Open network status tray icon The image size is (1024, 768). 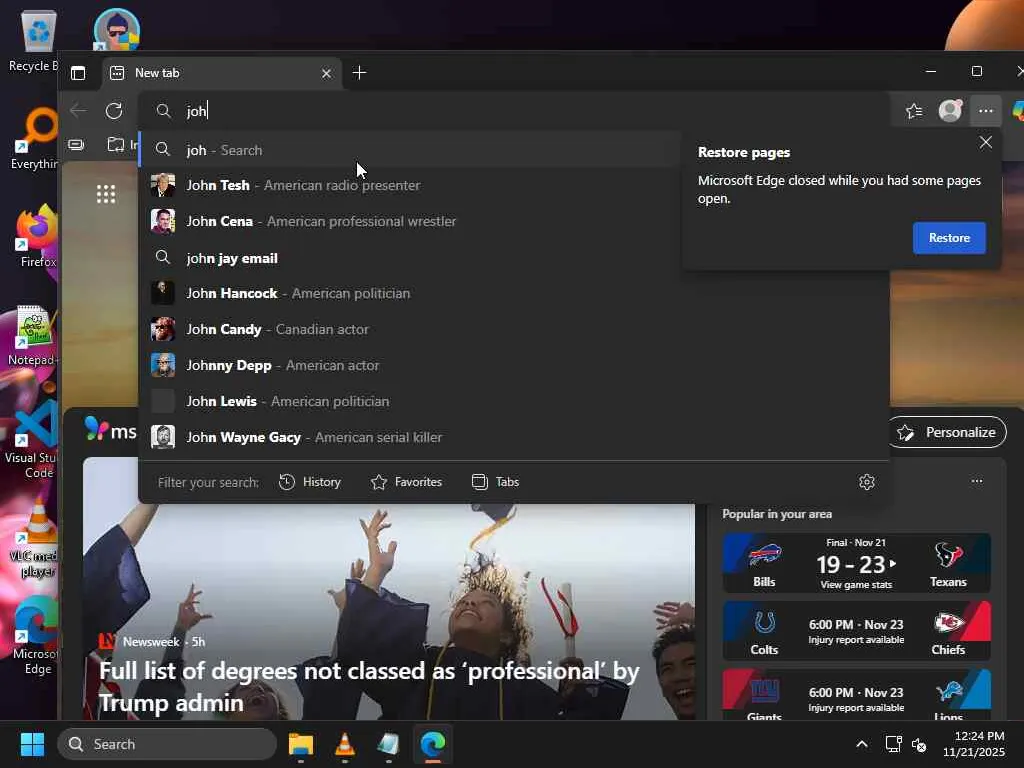tap(893, 744)
